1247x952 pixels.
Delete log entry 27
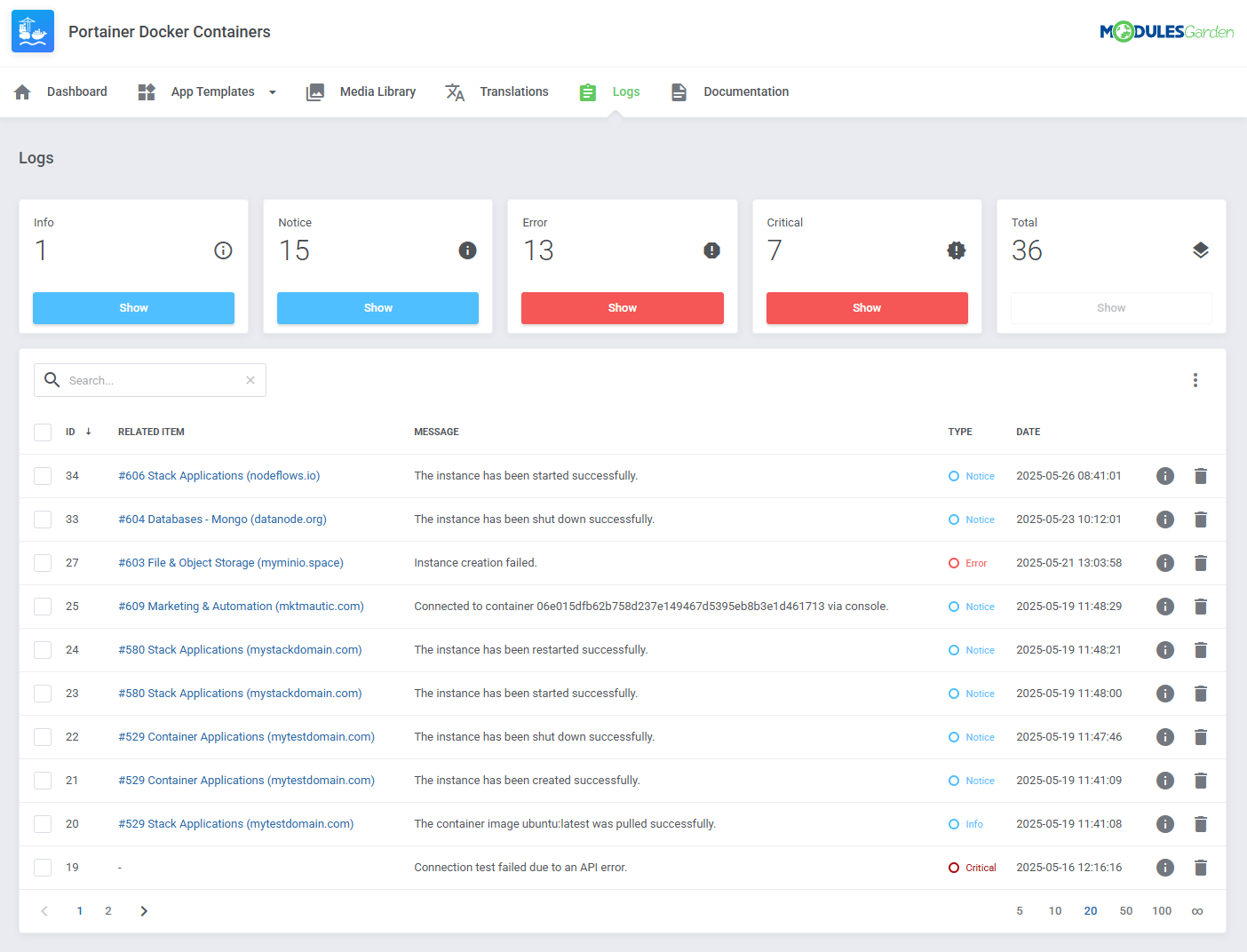(x=1201, y=563)
